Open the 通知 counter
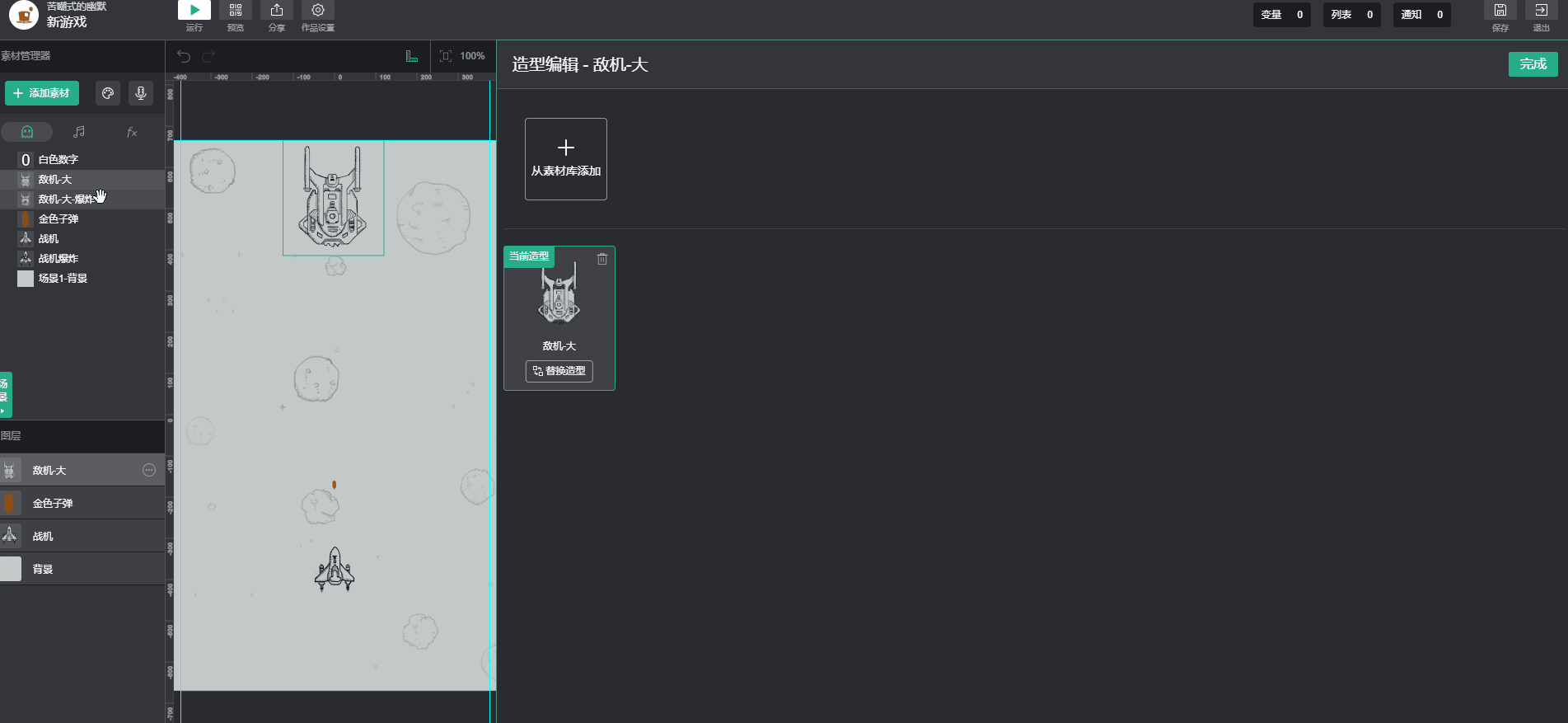 click(1422, 15)
